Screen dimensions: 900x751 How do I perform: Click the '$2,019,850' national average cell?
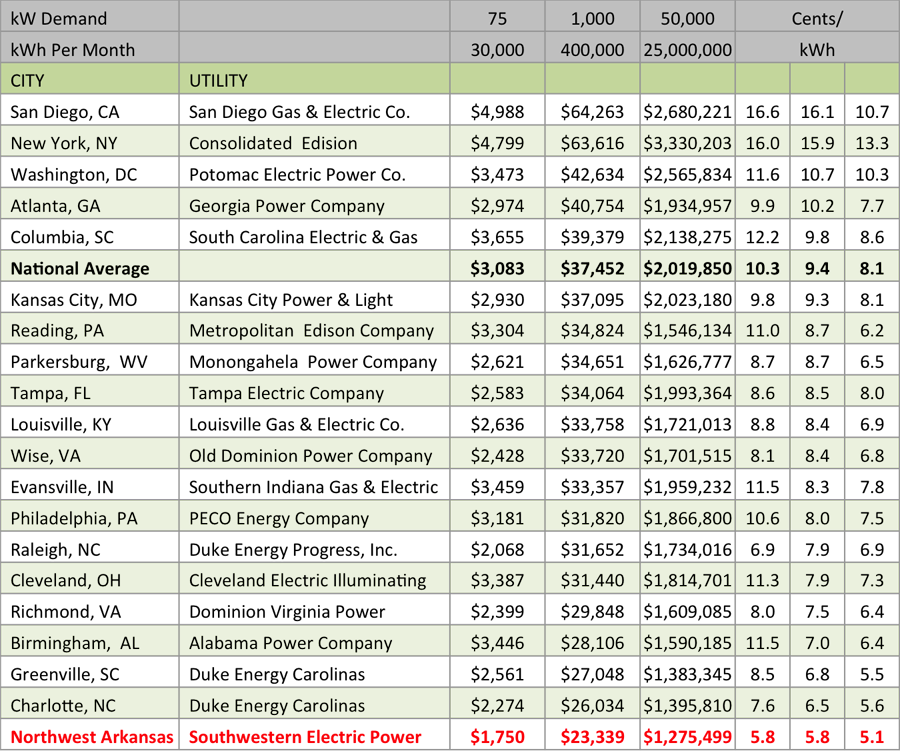688,267
